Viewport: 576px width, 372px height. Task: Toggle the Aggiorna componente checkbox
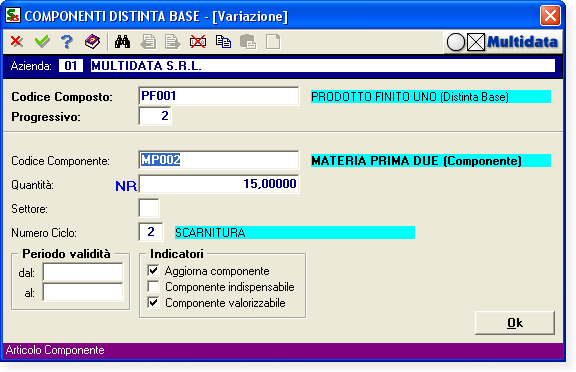153,271
